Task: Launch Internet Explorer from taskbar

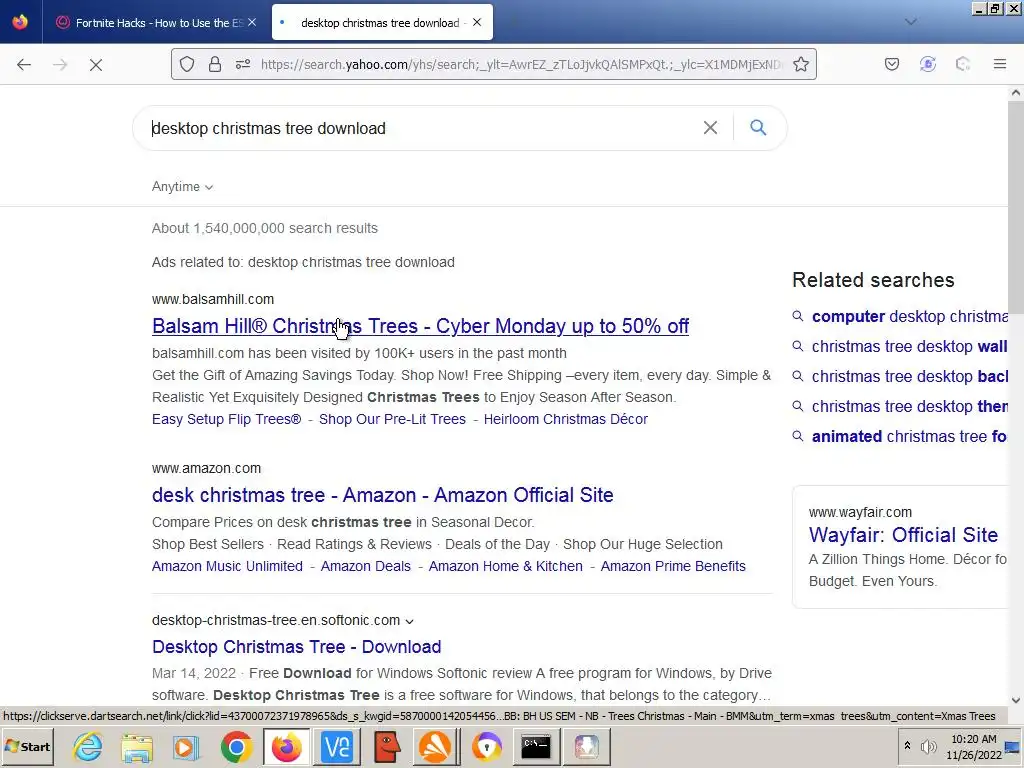Action: point(88,746)
